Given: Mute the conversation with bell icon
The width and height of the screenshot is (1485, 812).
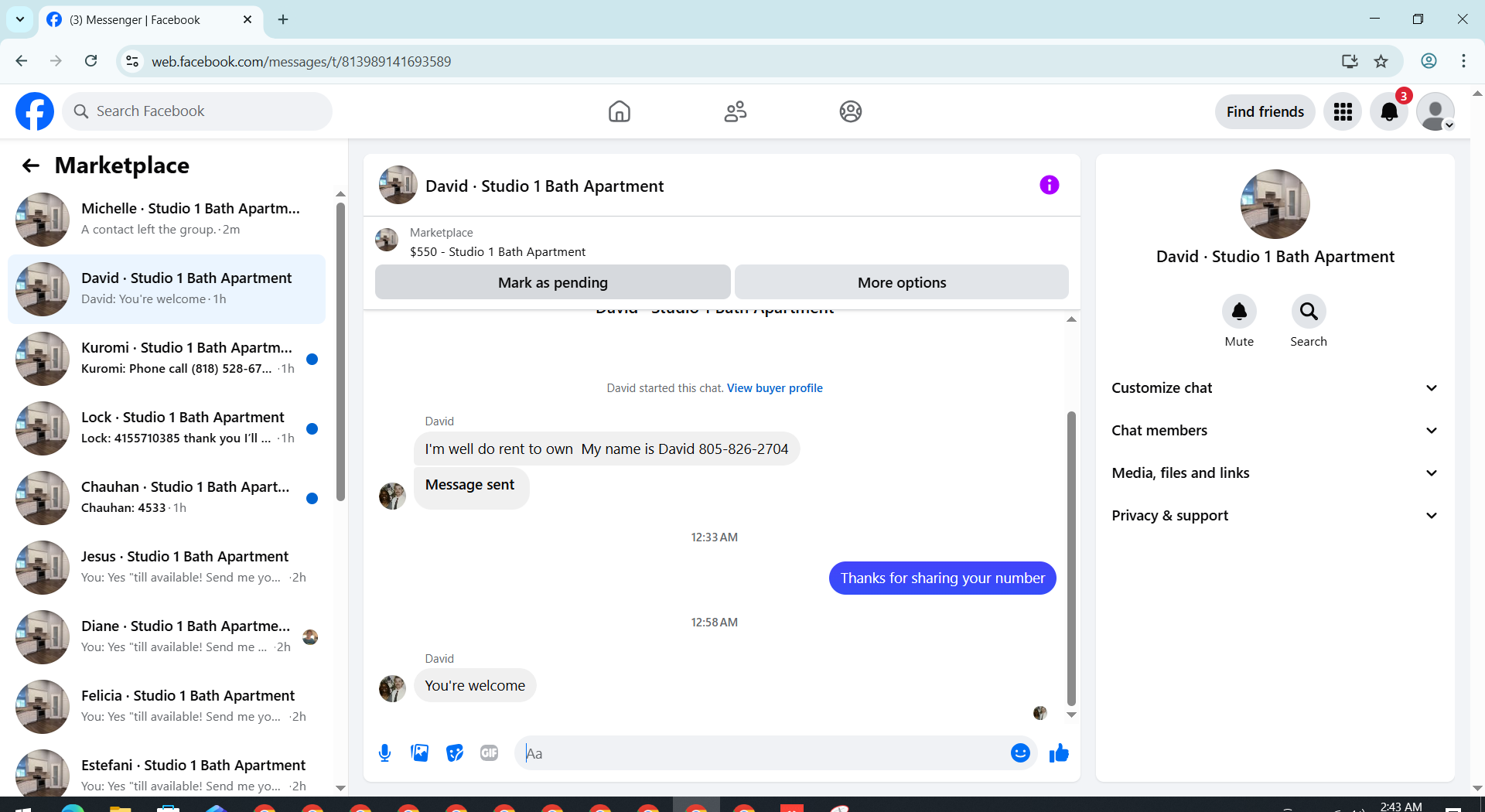Looking at the screenshot, I should point(1239,312).
